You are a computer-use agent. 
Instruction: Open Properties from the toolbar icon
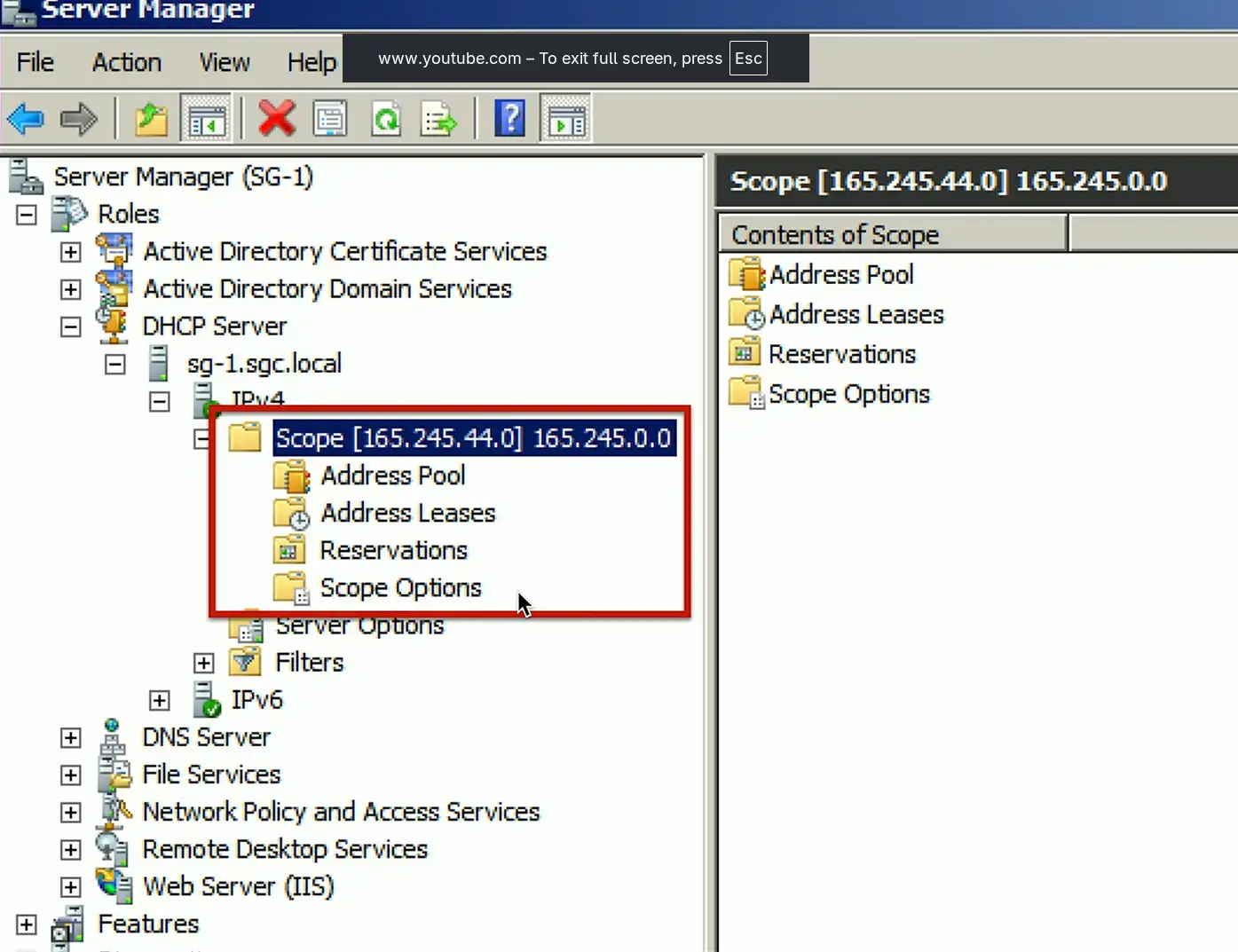(x=330, y=118)
